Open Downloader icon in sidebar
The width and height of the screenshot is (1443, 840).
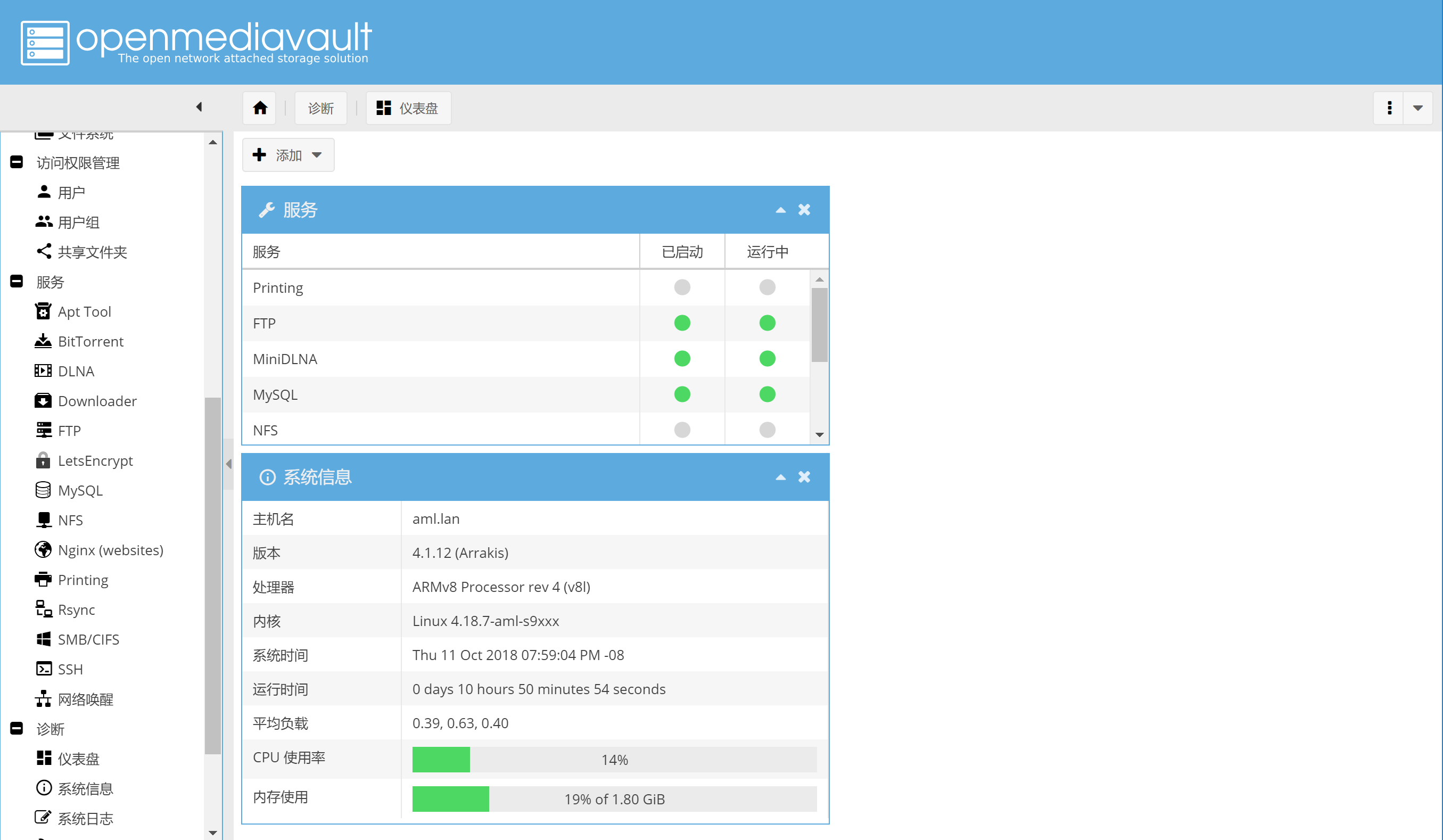43,400
